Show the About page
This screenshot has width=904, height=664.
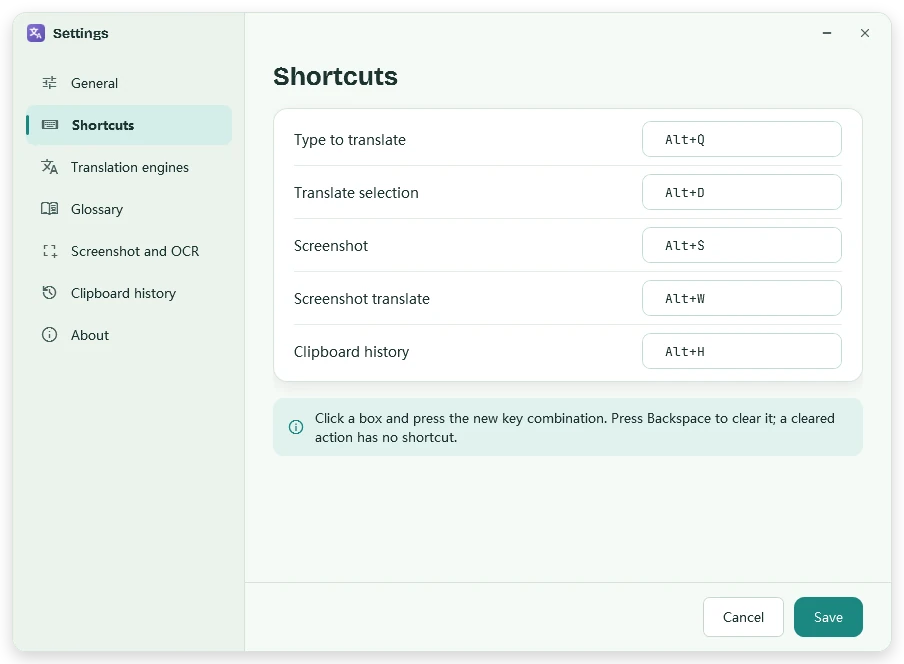(x=129, y=335)
